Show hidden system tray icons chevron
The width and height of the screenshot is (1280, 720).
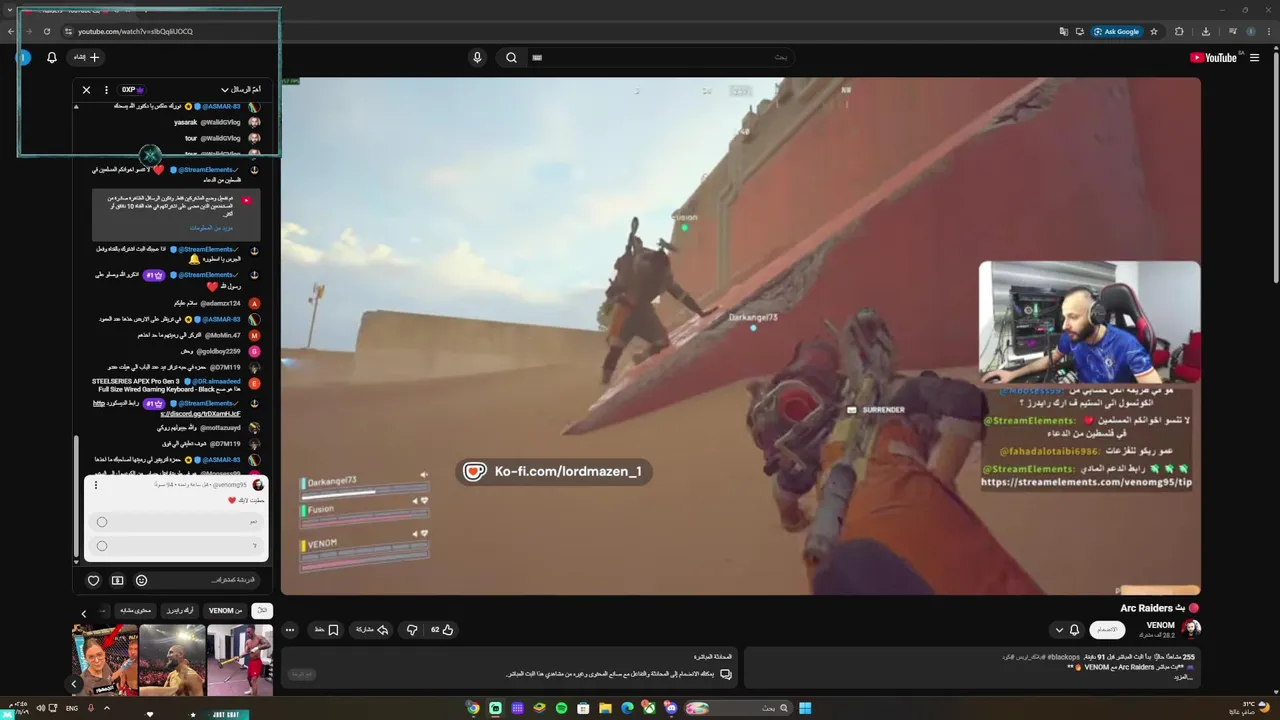point(107,708)
